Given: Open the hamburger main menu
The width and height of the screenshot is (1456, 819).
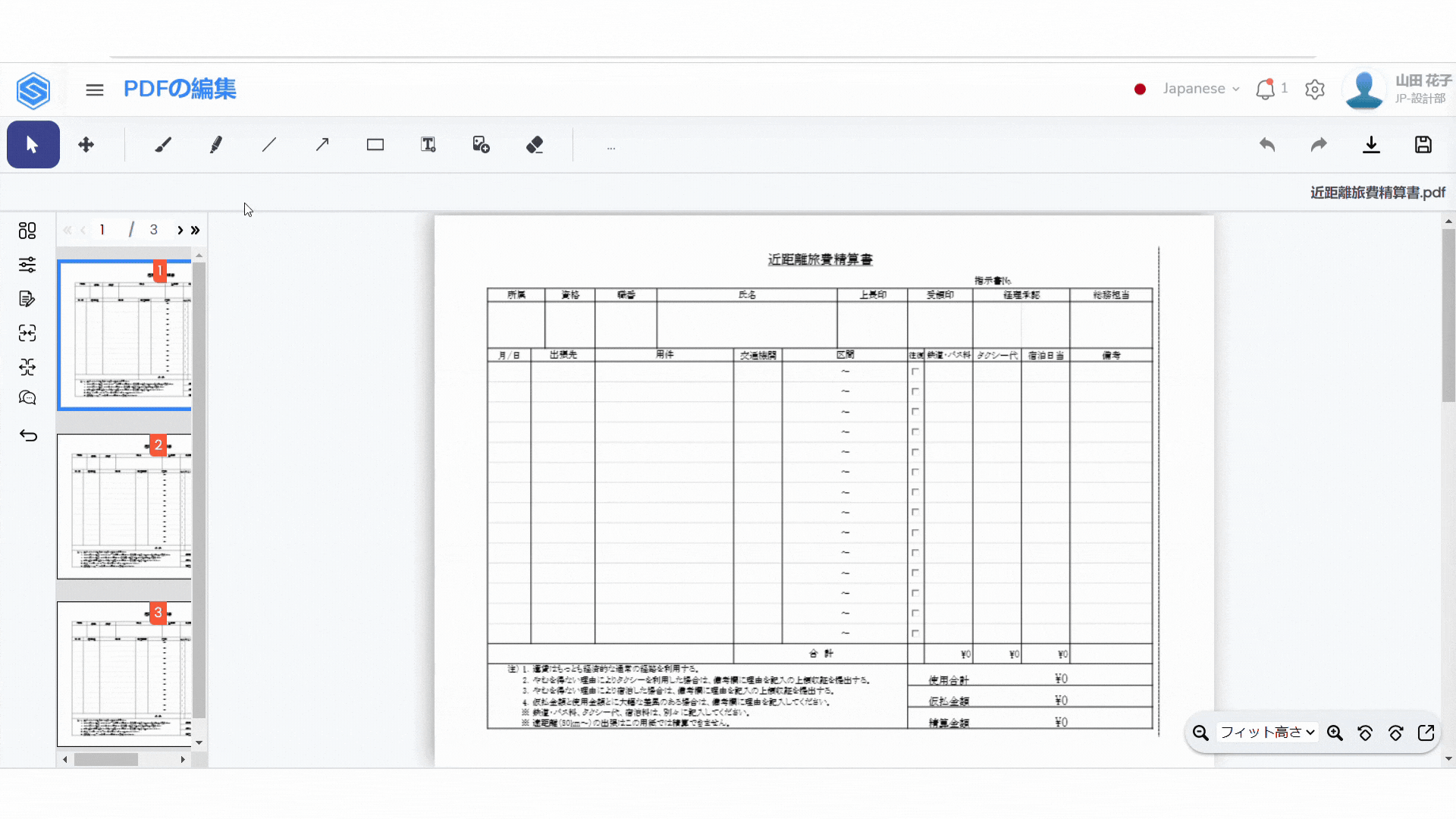Looking at the screenshot, I should 95,89.
